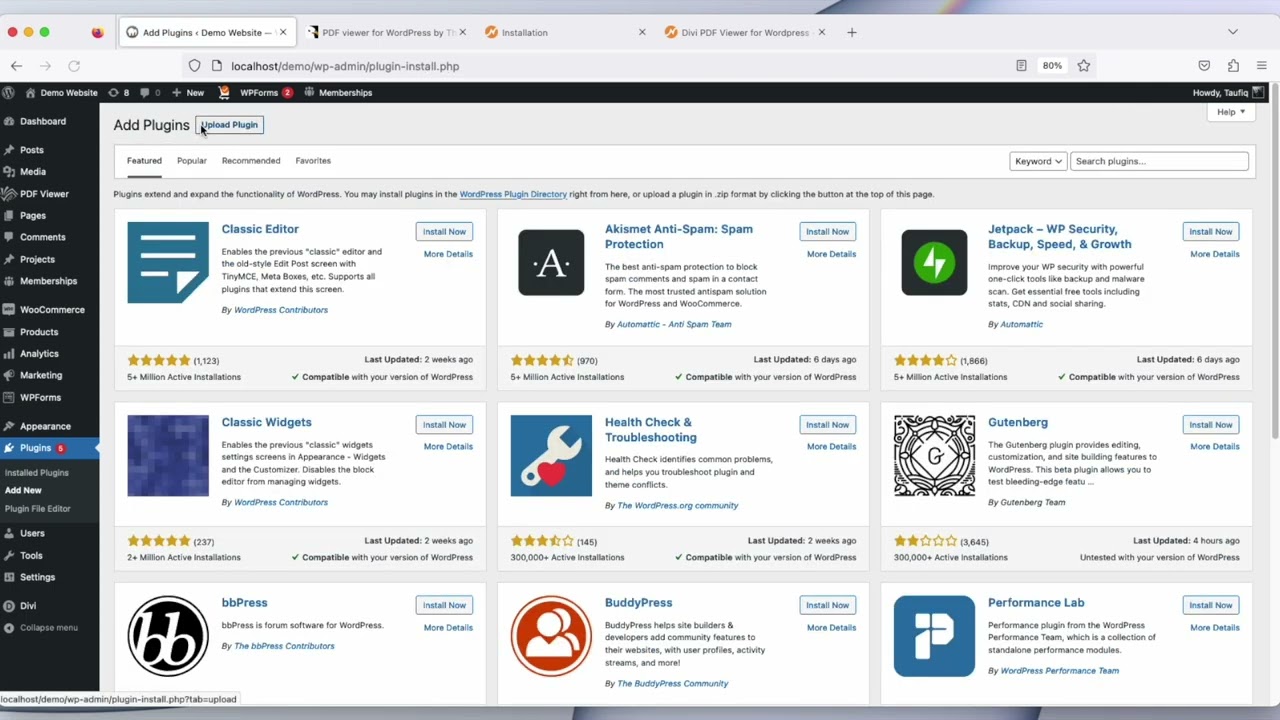The height and width of the screenshot is (720, 1280).
Task: Install the bbPress plugin
Action: click(x=444, y=605)
